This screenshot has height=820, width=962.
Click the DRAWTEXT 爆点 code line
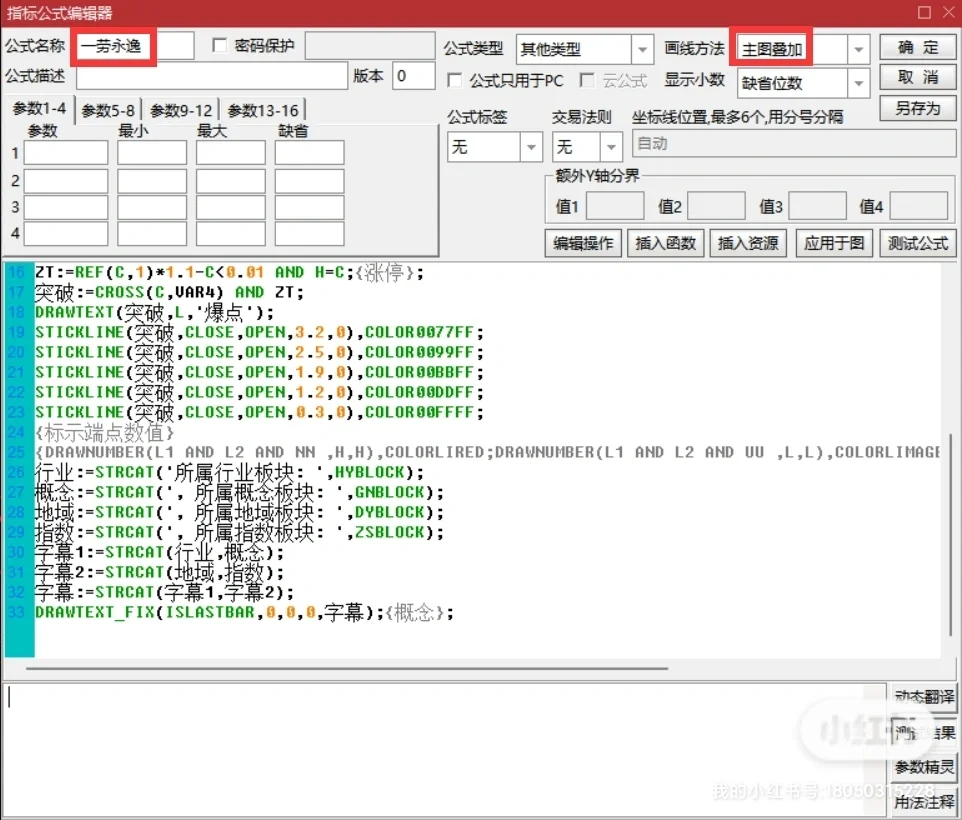pos(155,313)
